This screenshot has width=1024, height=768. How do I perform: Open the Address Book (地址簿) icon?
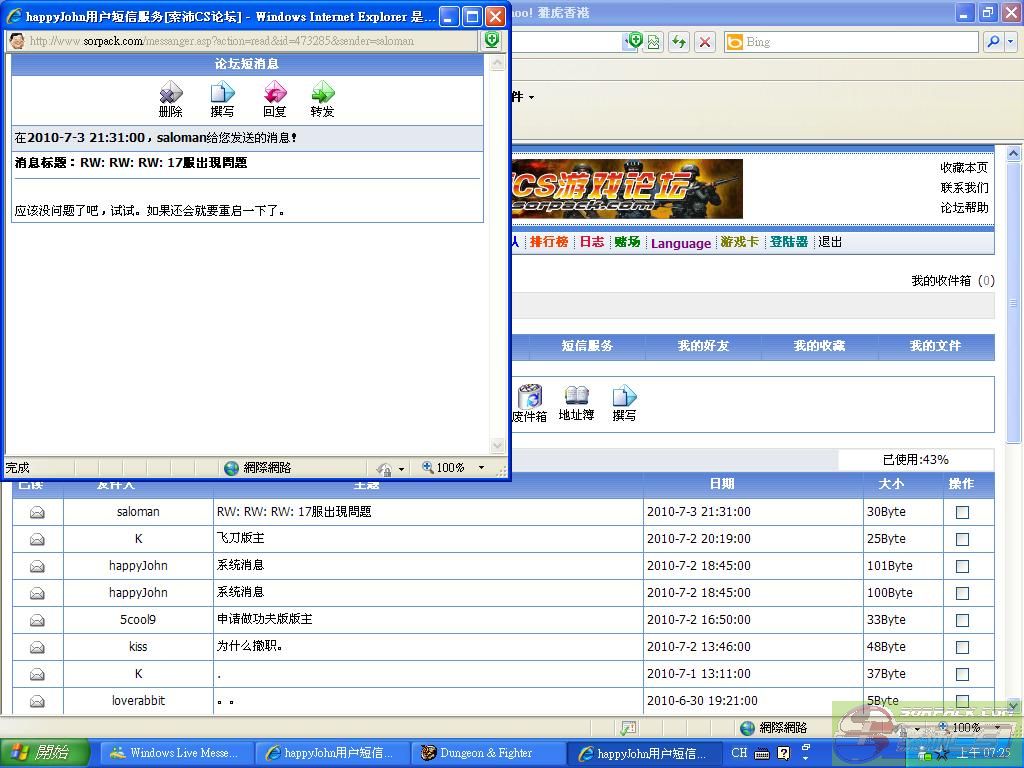coord(576,402)
